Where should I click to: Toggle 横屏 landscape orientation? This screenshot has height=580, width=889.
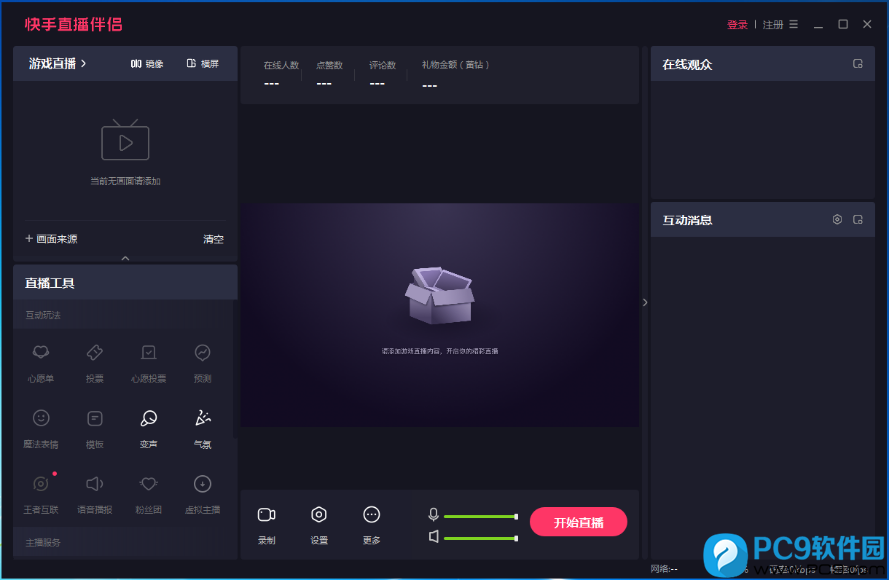pos(203,63)
